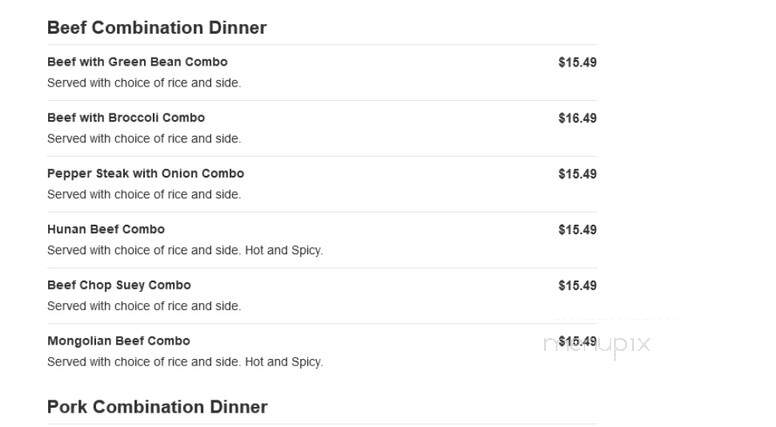776x427 pixels.
Task: Select Pepper Steak with Onion Combo
Action: click(146, 174)
